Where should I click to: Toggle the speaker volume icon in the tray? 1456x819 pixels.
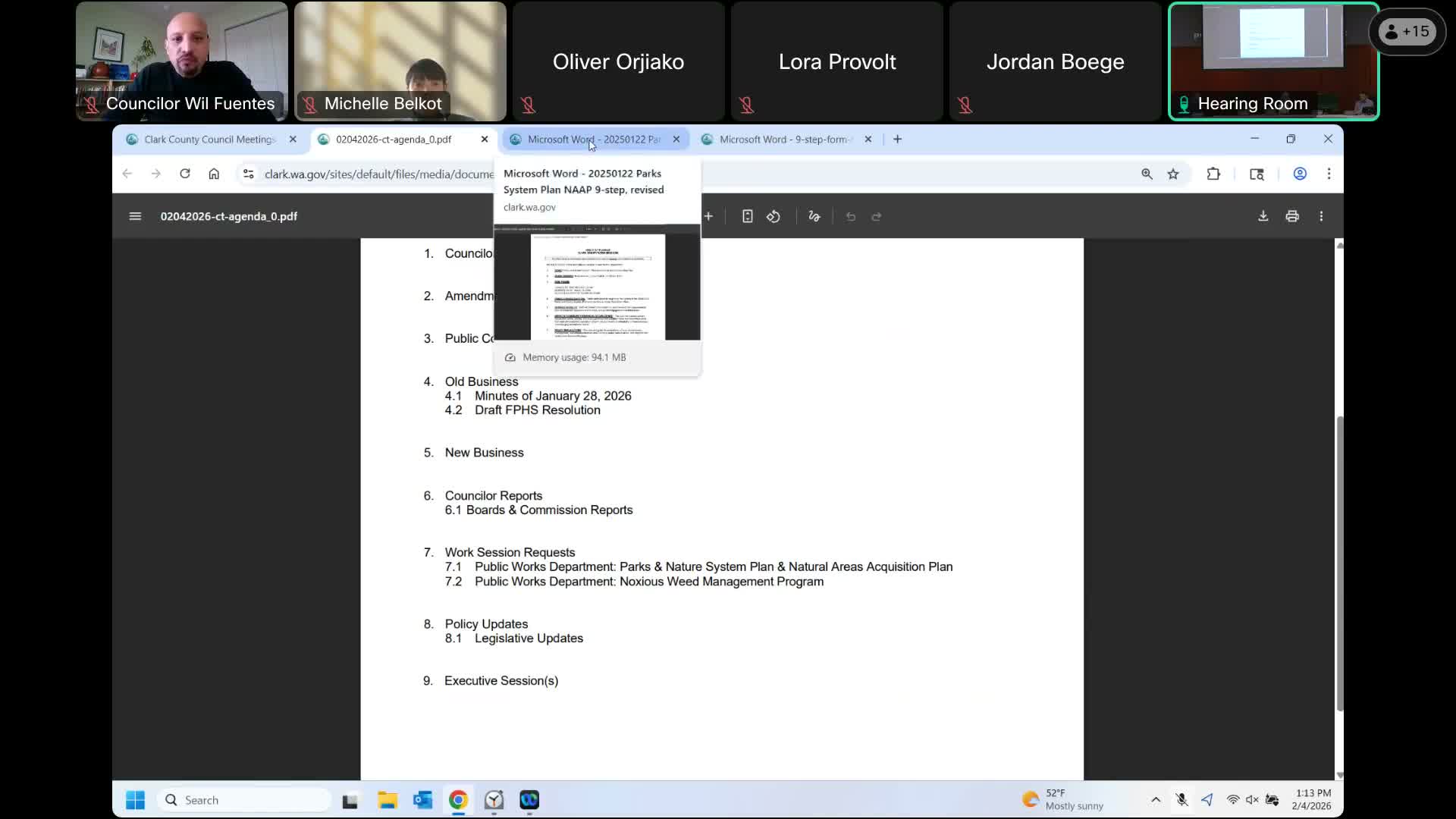(1252, 799)
